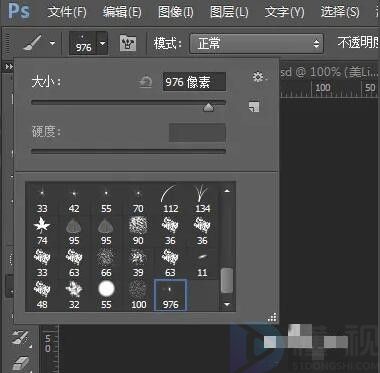Select the History Brush tool in toolbar
Viewport: 380px width, 373px height.
[x=20, y=338]
